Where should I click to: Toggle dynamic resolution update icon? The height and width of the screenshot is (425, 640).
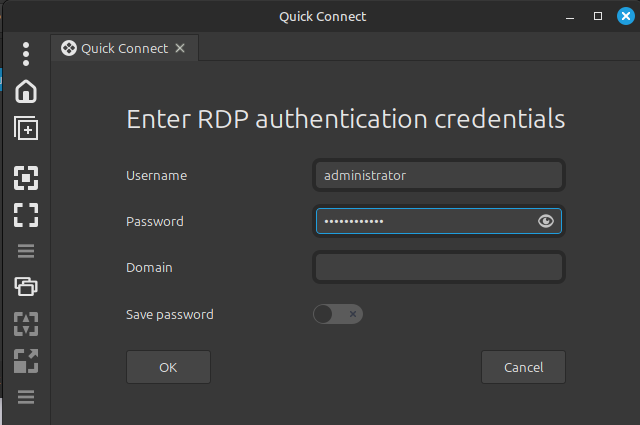point(26,324)
